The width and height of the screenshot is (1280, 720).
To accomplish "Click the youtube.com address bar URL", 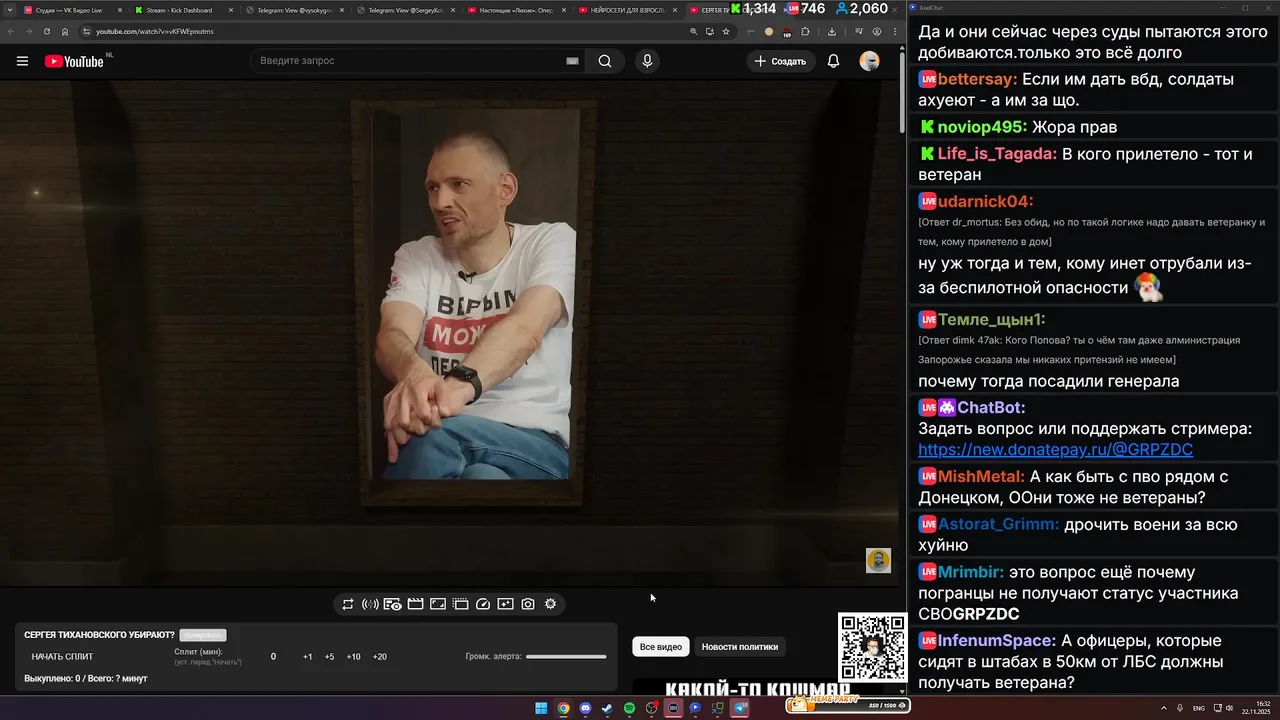I will [155, 31].
